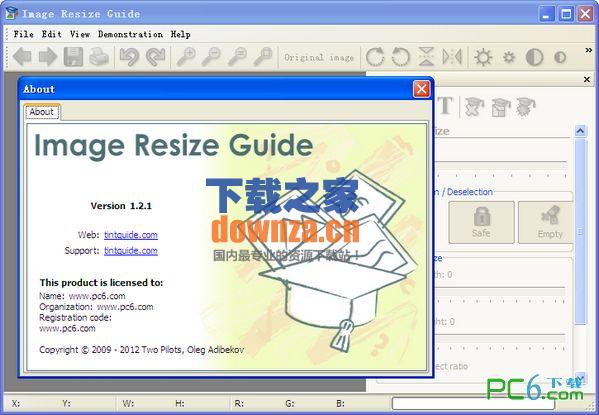Click the forward arrow toolbar icon

click(x=48, y=57)
